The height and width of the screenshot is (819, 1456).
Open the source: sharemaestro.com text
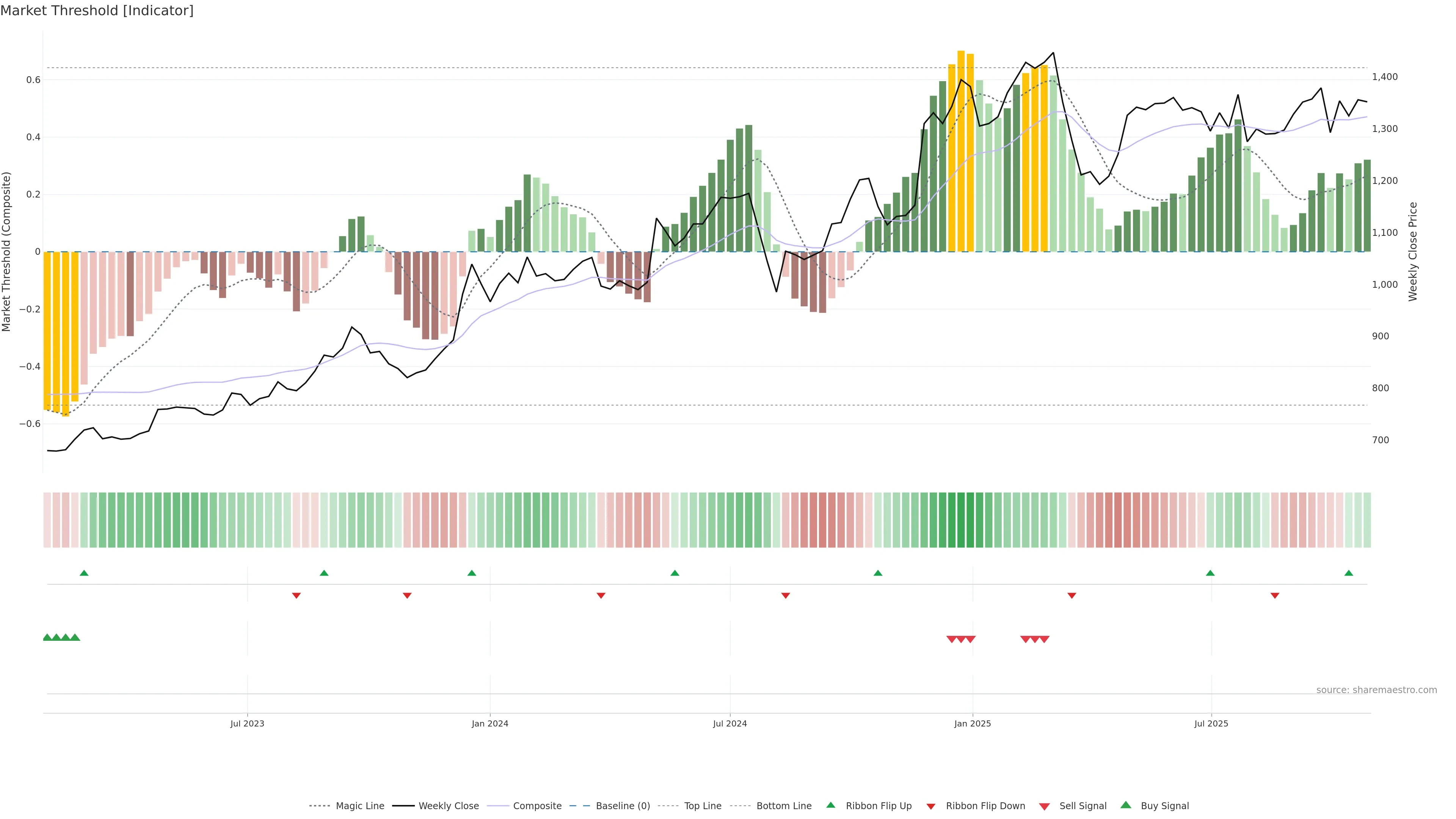pyautogui.click(x=1376, y=690)
